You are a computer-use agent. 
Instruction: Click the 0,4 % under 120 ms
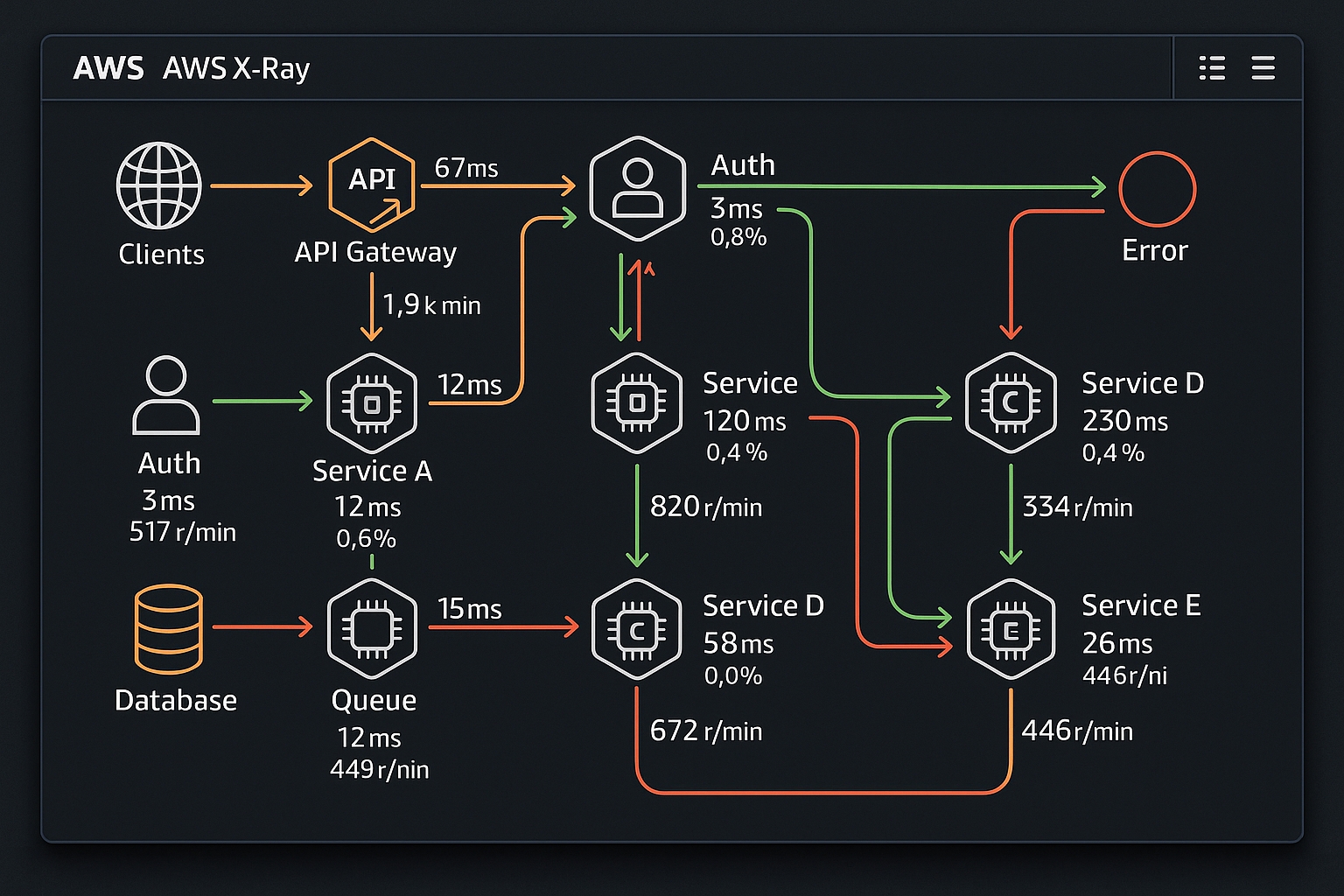[737, 452]
